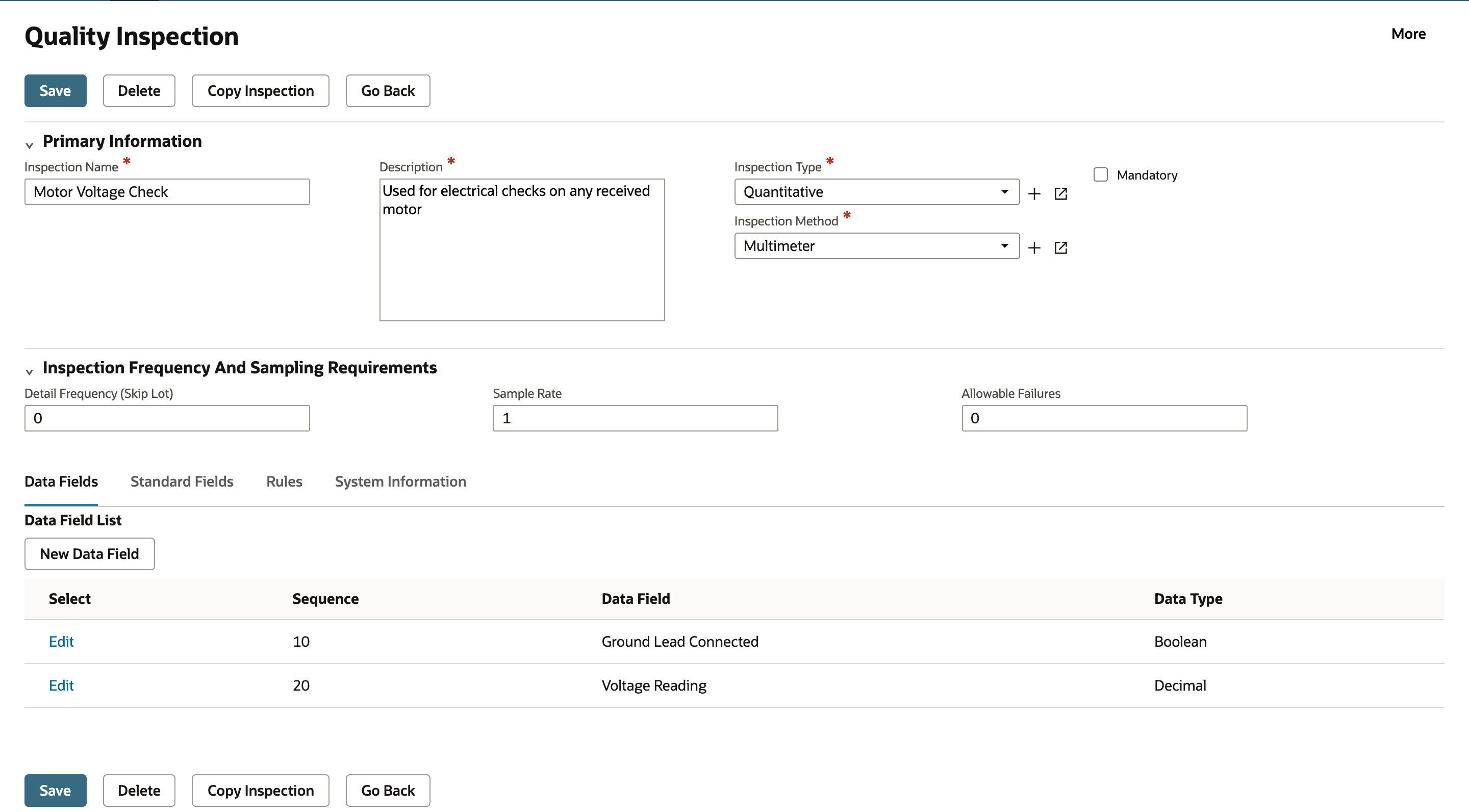Viewport: 1469px width, 812px height.
Task: Add new Inspection Method with plus icon
Action: point(1034,247)
